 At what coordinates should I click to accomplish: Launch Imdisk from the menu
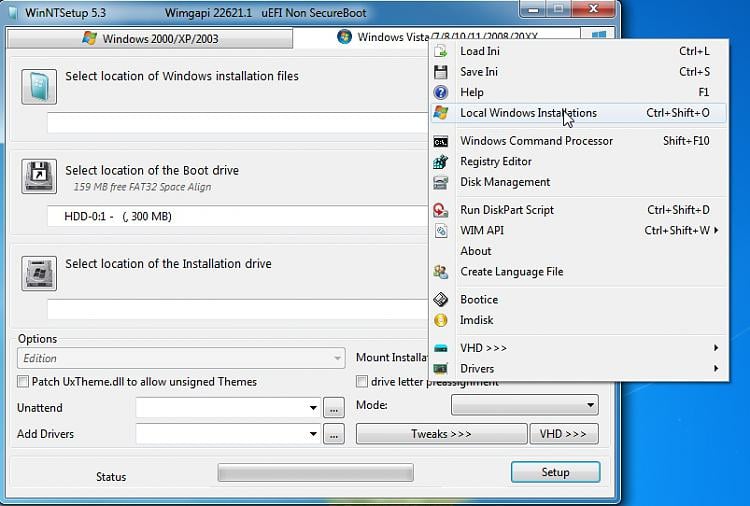[579, 320]
